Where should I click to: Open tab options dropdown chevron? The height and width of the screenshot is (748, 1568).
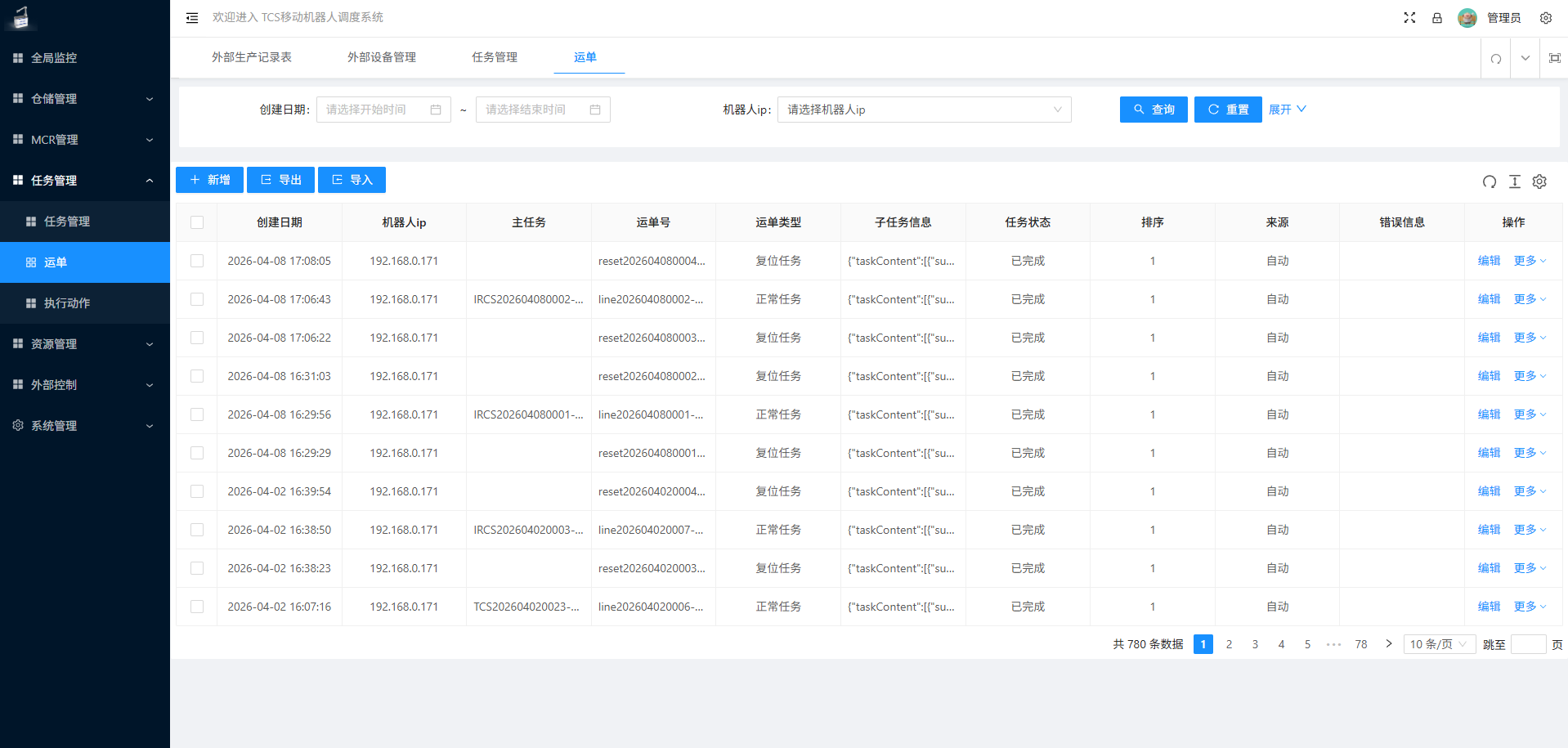point(1525,58)
